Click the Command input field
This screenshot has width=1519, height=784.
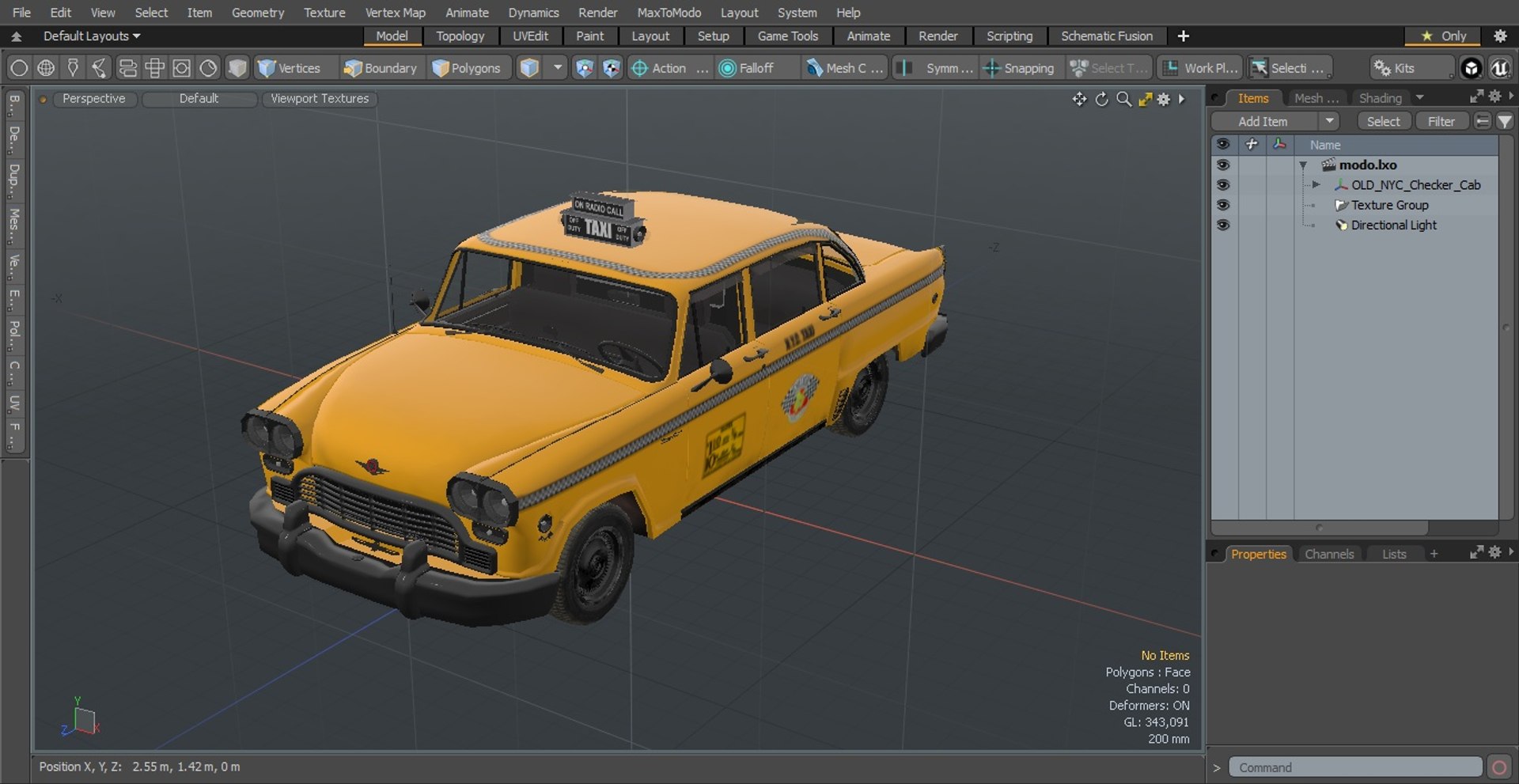1355,767
